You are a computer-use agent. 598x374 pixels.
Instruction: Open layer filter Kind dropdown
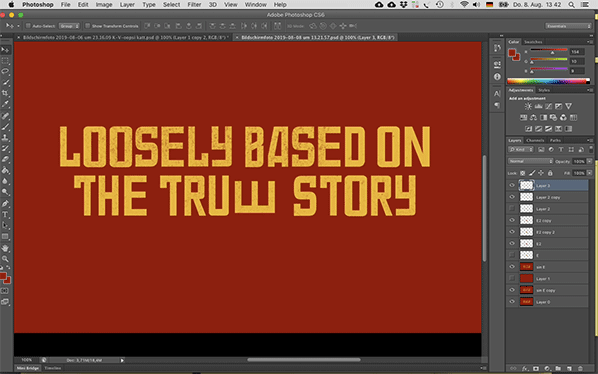click(521, 150)
